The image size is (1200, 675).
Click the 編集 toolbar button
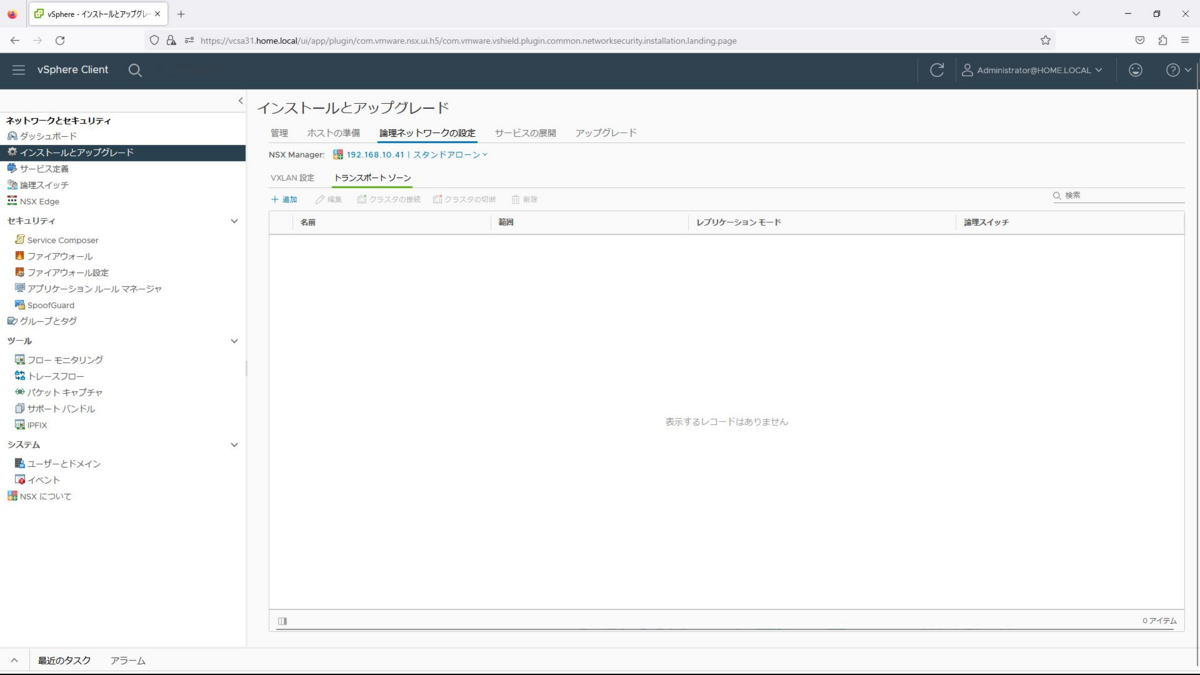pyautogui.click(x=329, y=200)
